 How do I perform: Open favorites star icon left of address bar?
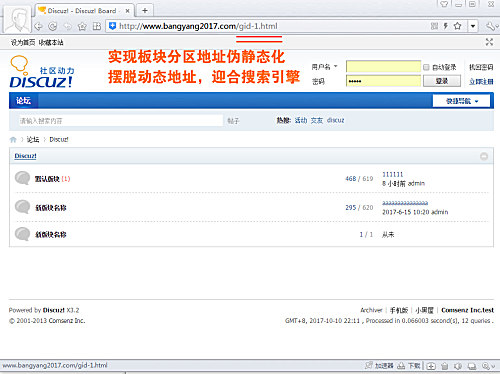[82, 26]
